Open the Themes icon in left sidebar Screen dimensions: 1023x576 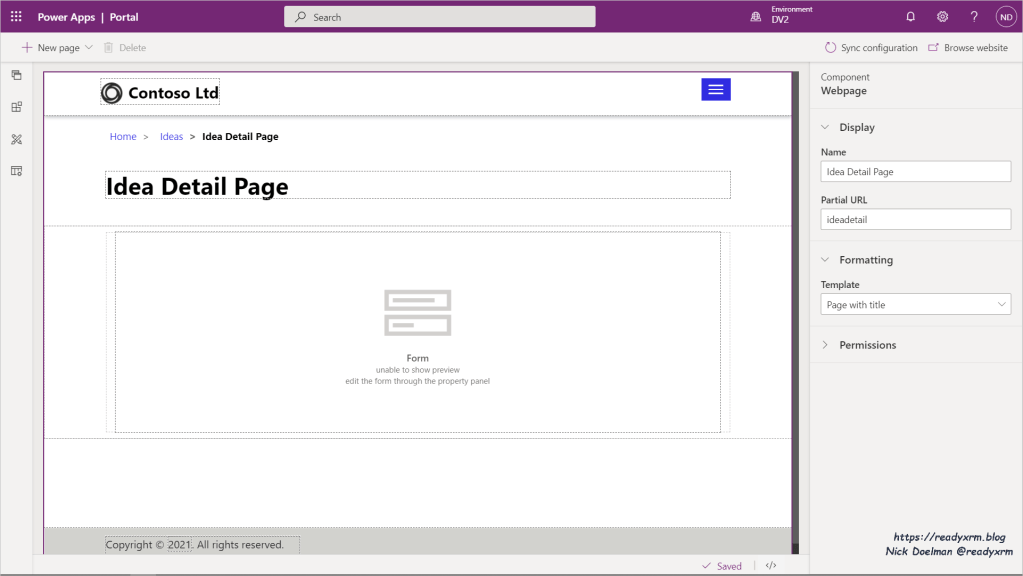[x=16, y=139]
